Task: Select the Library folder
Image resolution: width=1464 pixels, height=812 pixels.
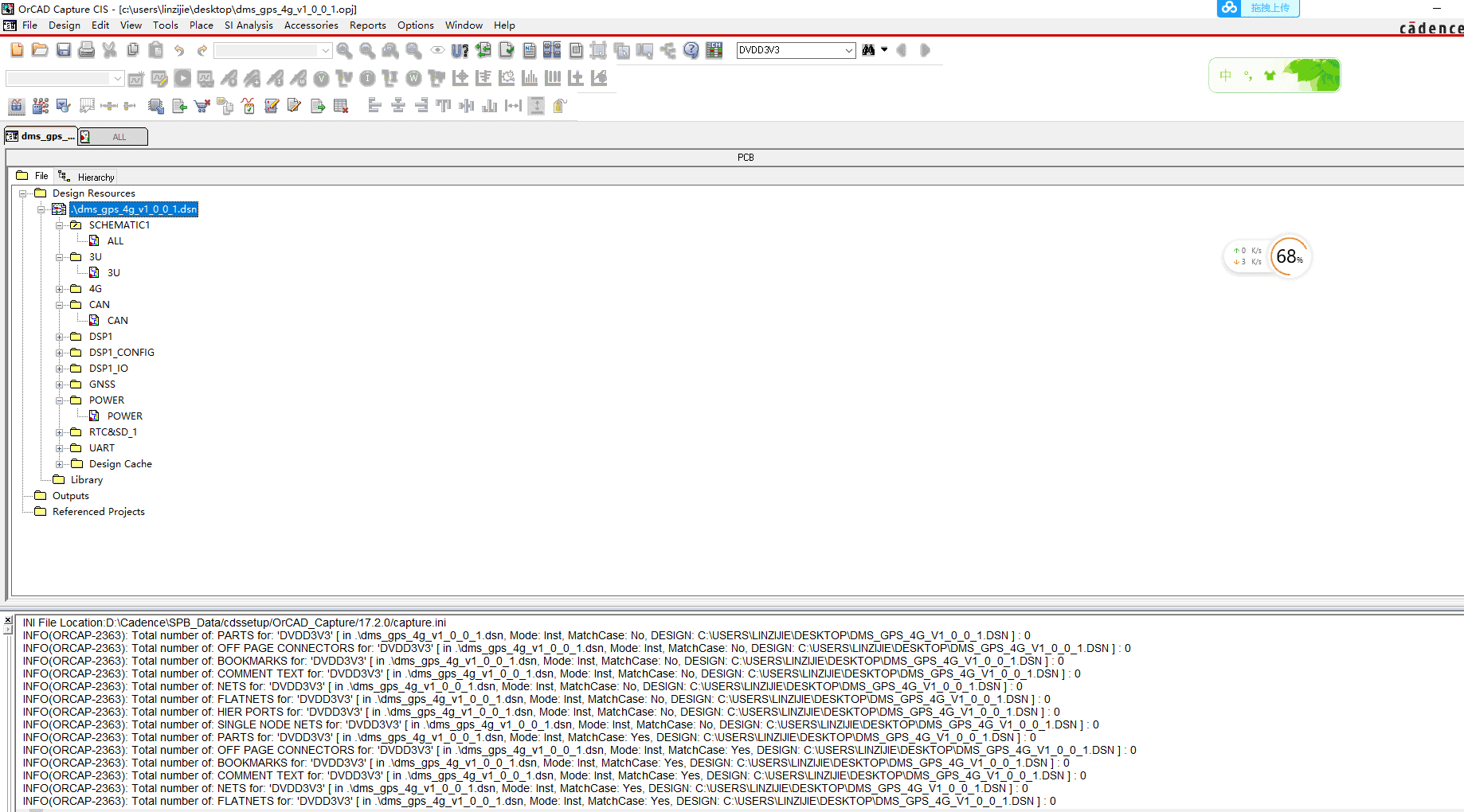Action: tap(86, 480)
